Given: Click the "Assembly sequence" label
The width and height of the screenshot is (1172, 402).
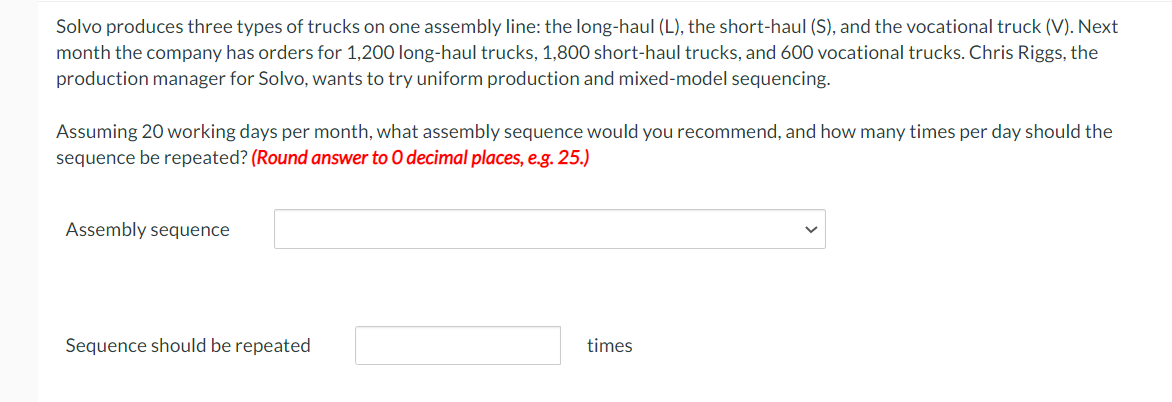Looking at the screenshot, I should (147, 230).
